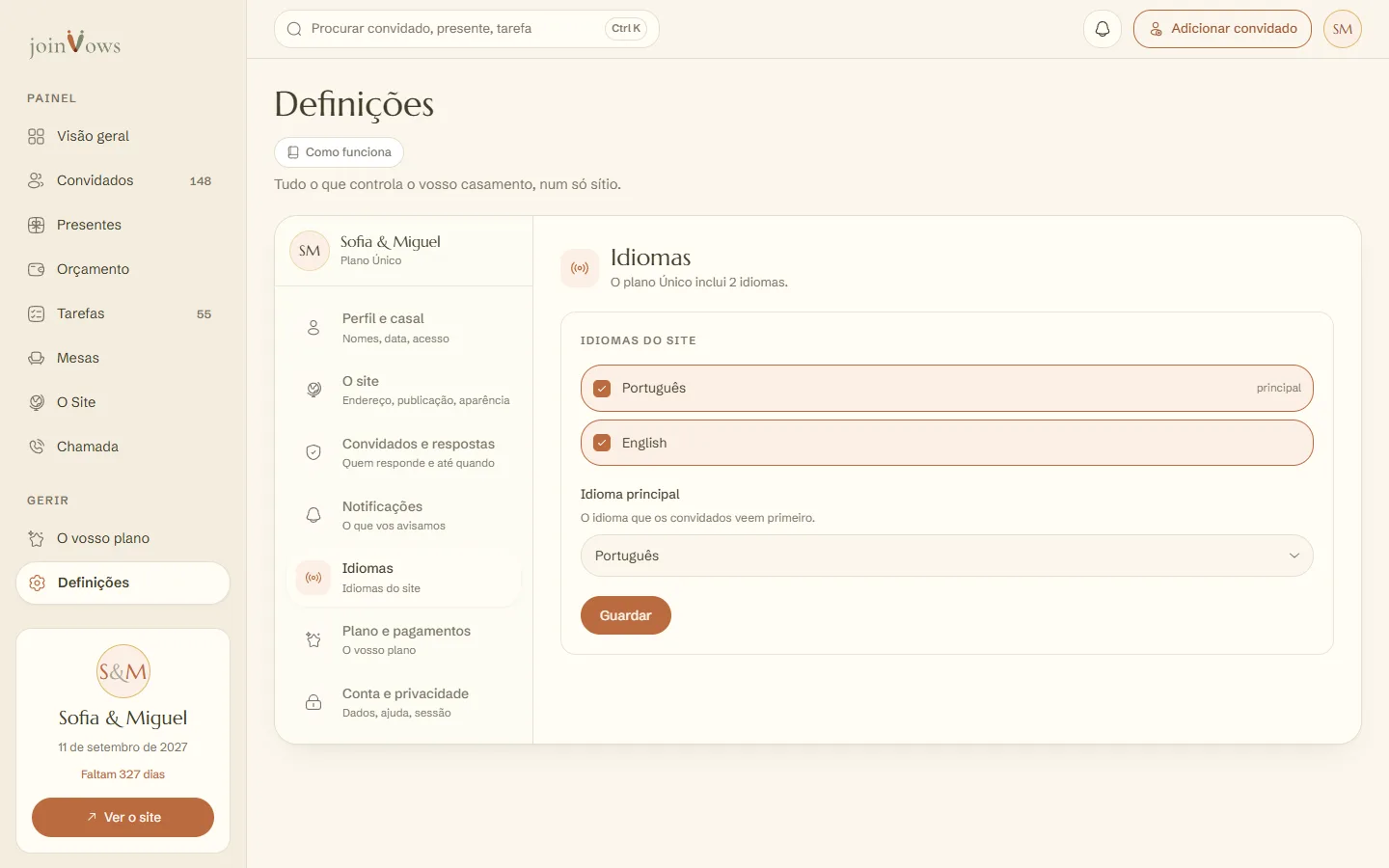Click the joinVows logo

click(74, 43)
